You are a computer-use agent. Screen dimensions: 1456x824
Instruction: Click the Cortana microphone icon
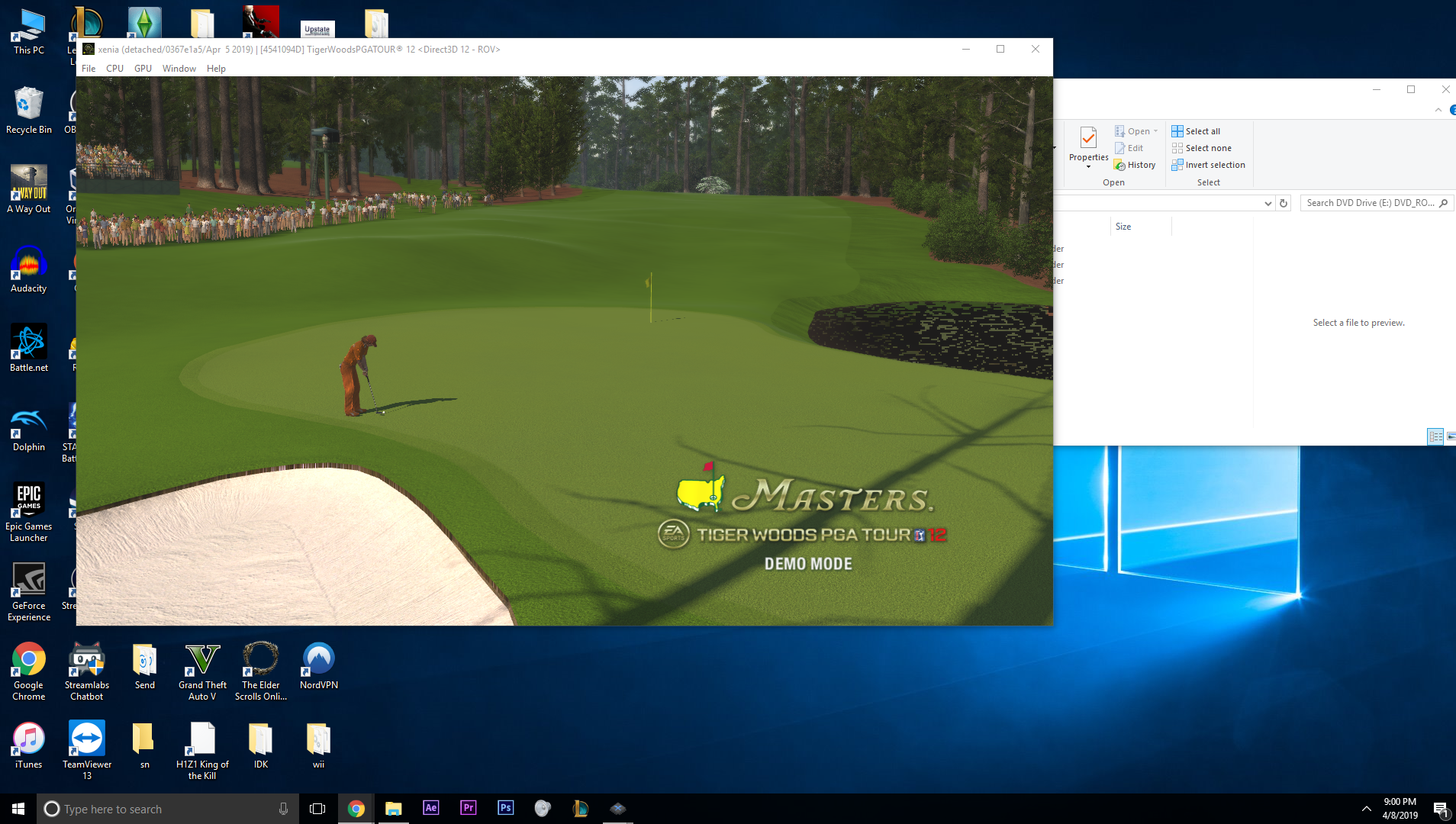pyautogui.click(x=283, y=809)
